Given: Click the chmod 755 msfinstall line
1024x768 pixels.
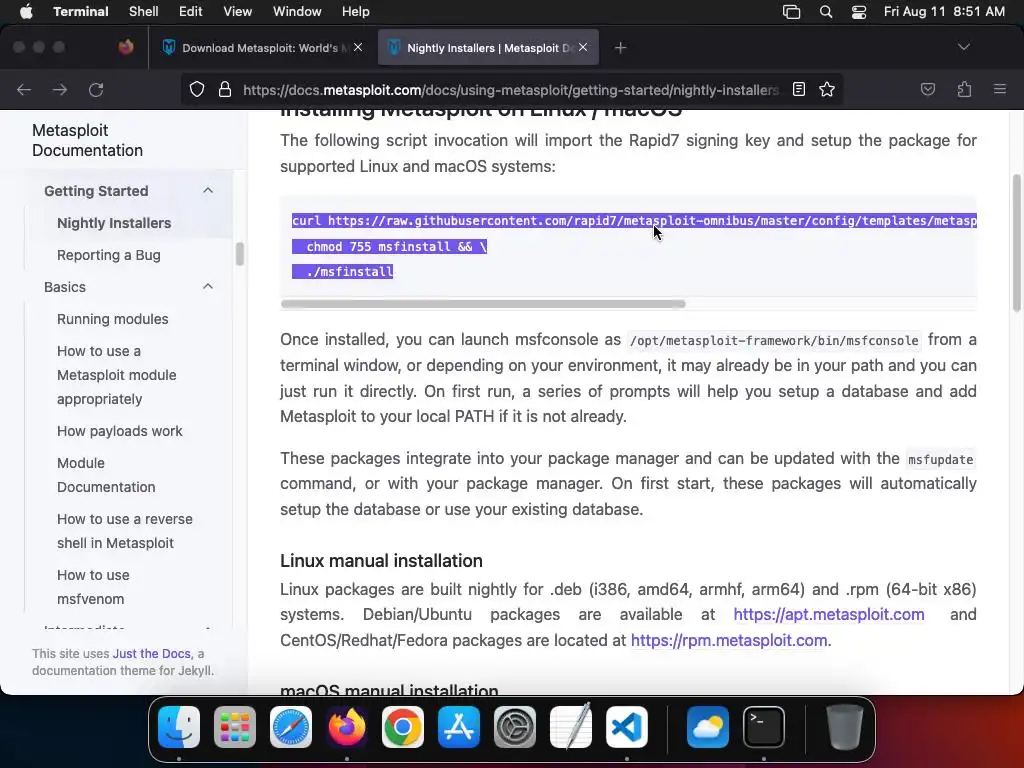Looking at the screenshot, I should click(x=389, y=247).
